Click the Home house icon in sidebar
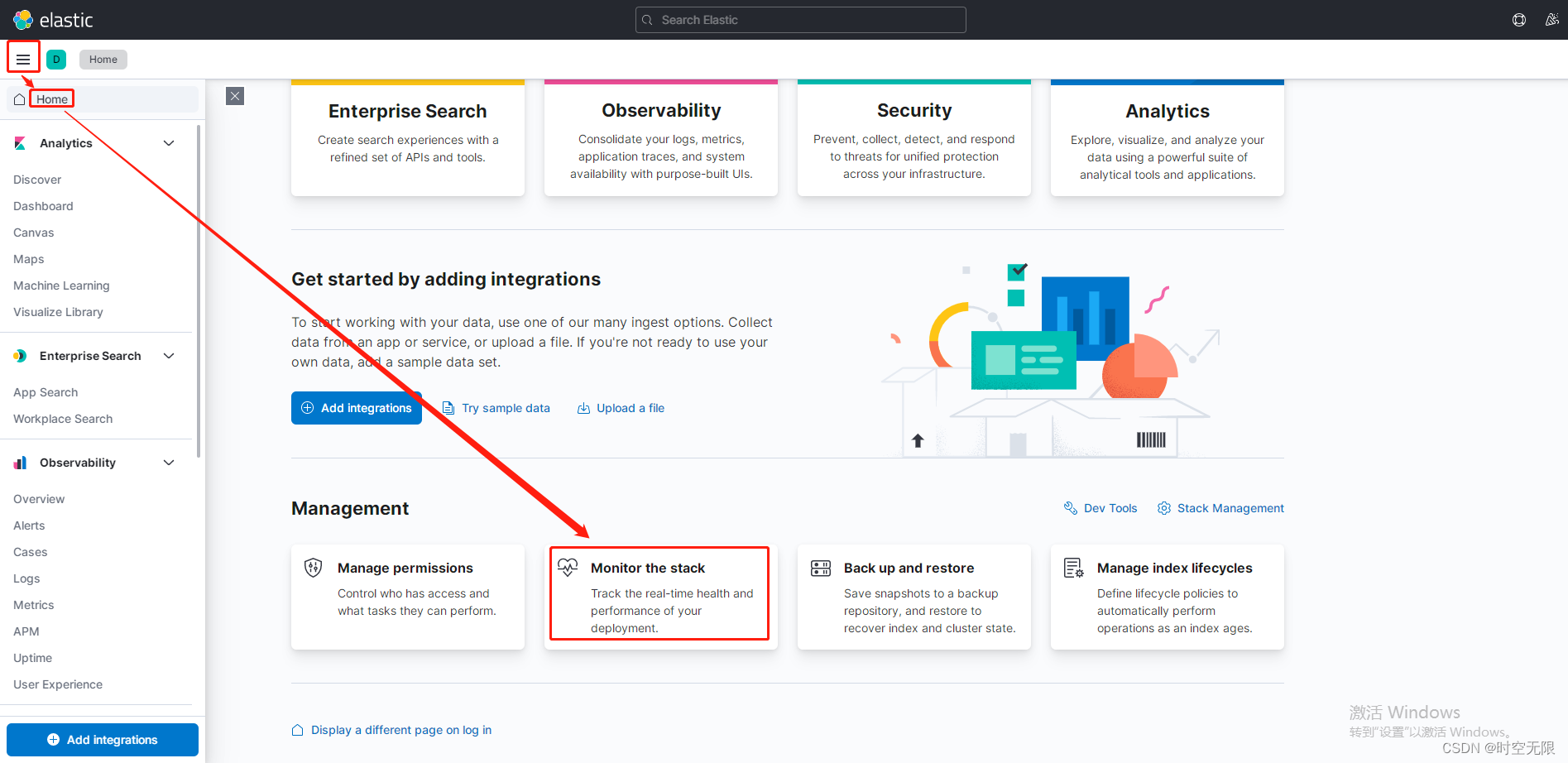Image resolution: width=1568 pixels, height=763 pixels. click(x=19, y=99)
